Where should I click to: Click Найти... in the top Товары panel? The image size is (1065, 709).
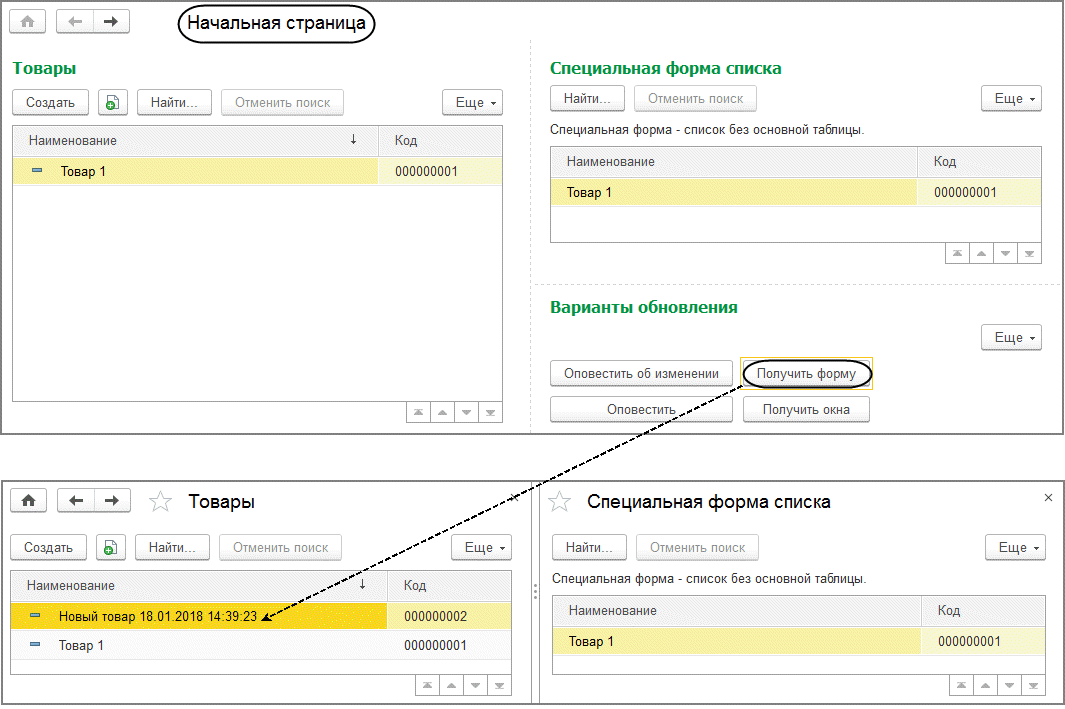coord(174,103)
